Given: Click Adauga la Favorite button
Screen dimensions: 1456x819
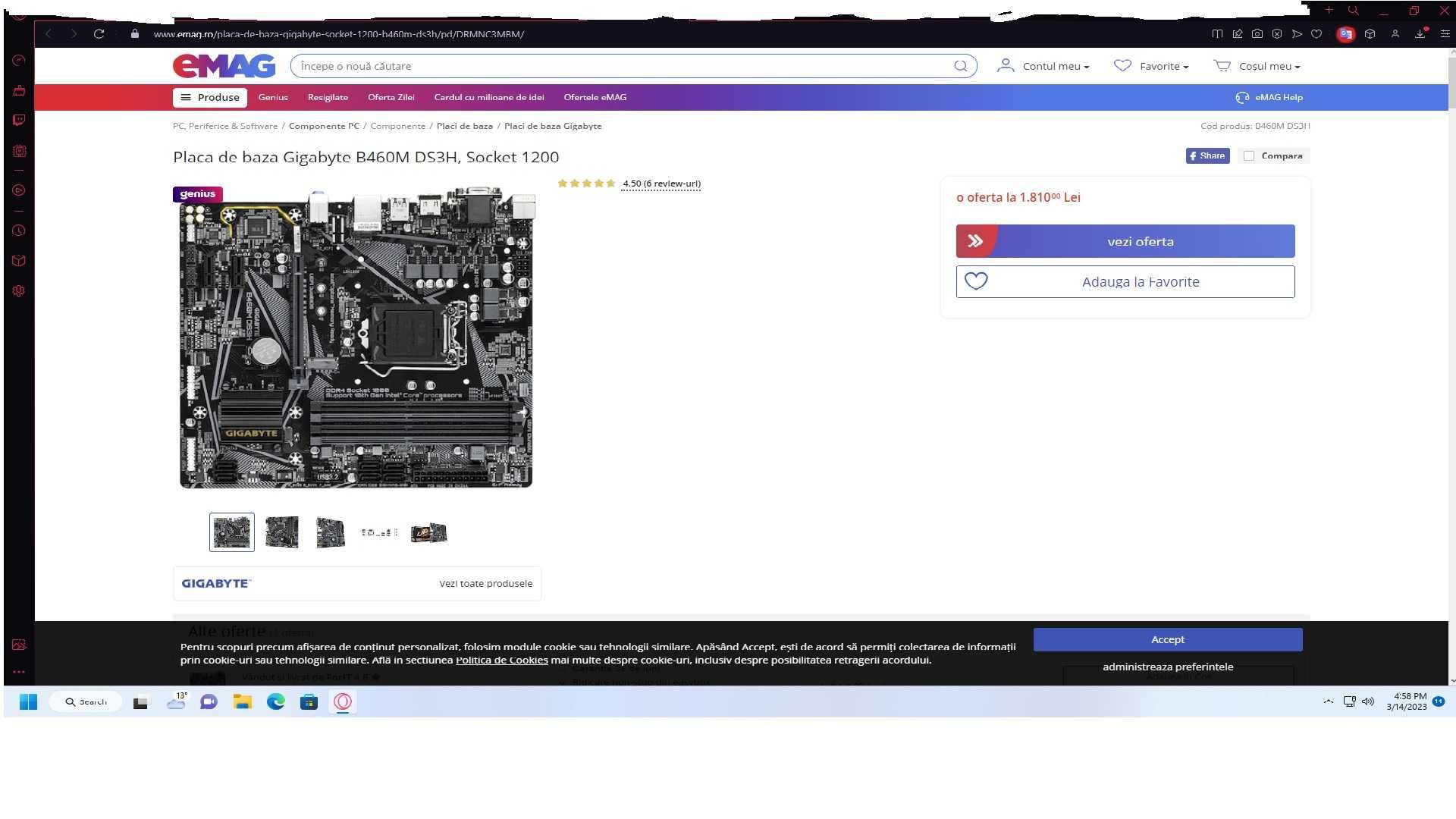Looking at the screenshot, I should pyautogui.click(x=1125, y=281).
